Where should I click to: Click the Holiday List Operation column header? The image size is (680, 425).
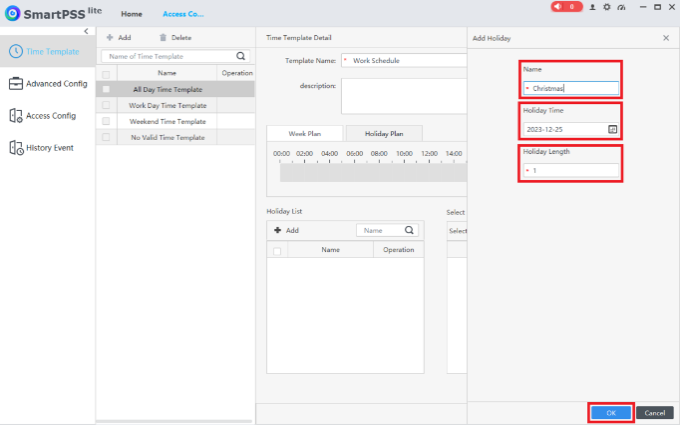(399, 250)
